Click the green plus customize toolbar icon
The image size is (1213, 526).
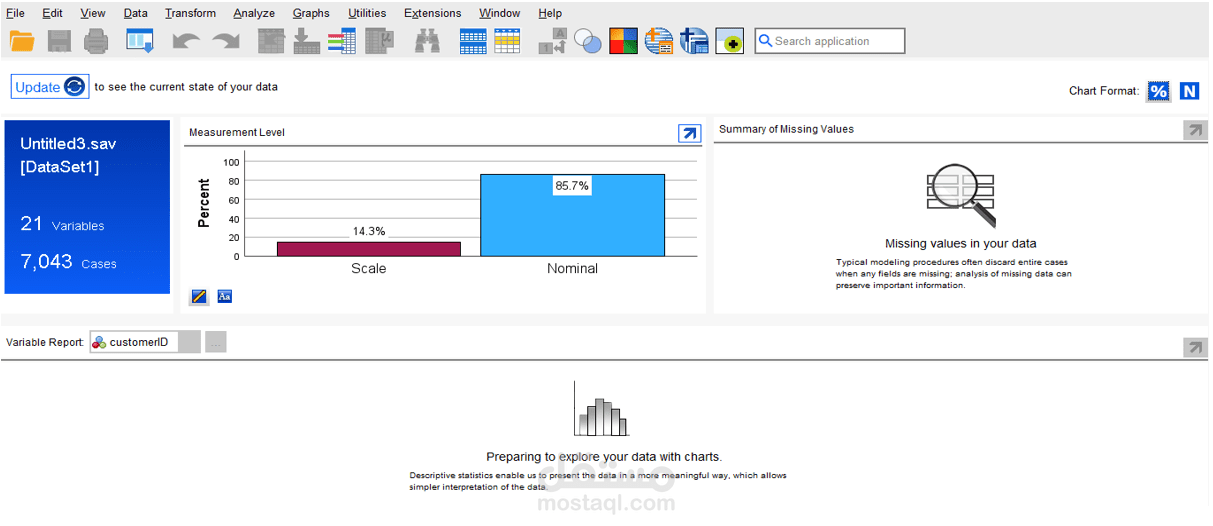(x=729, y=41)
